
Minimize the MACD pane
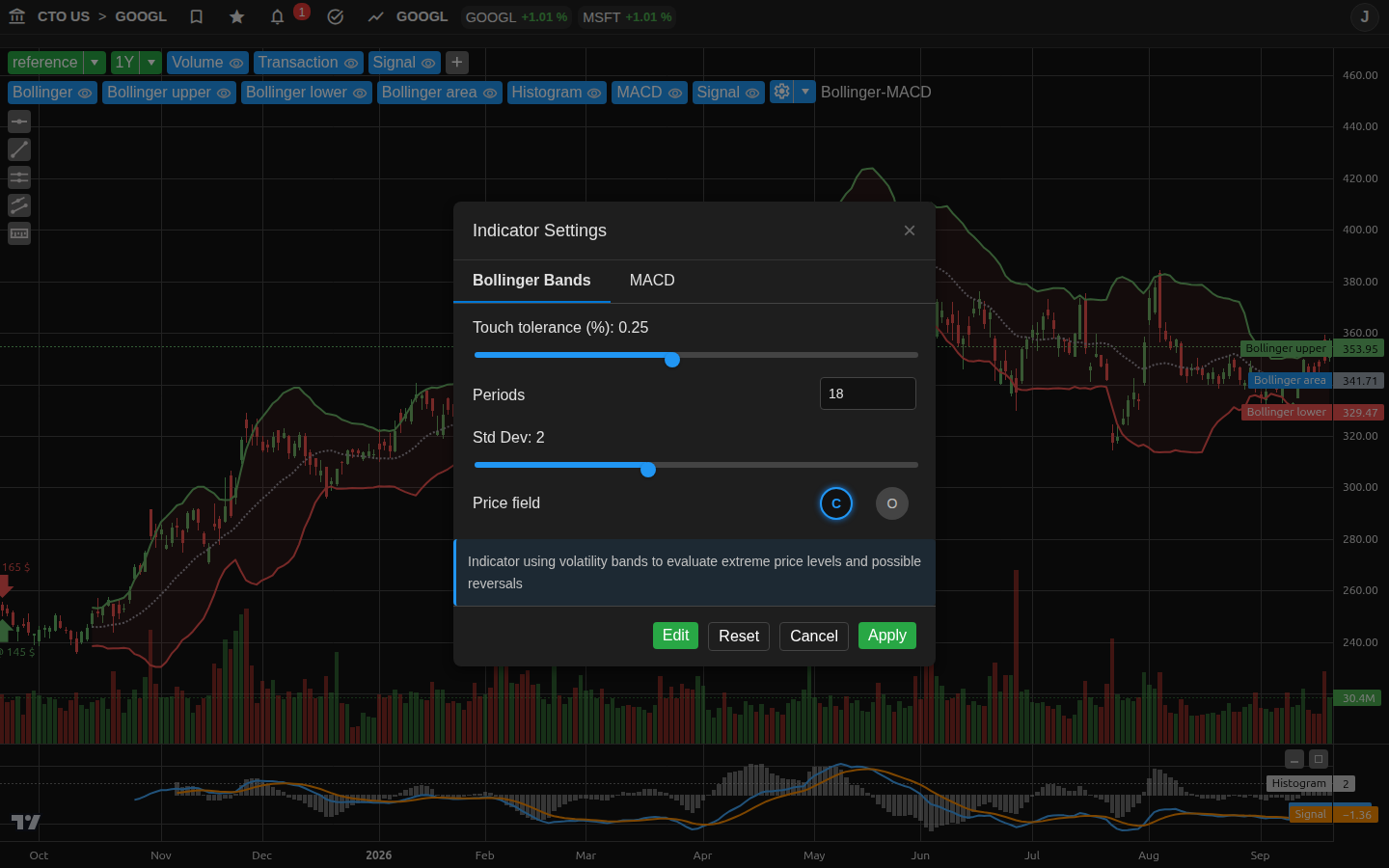coord(1295,759)
